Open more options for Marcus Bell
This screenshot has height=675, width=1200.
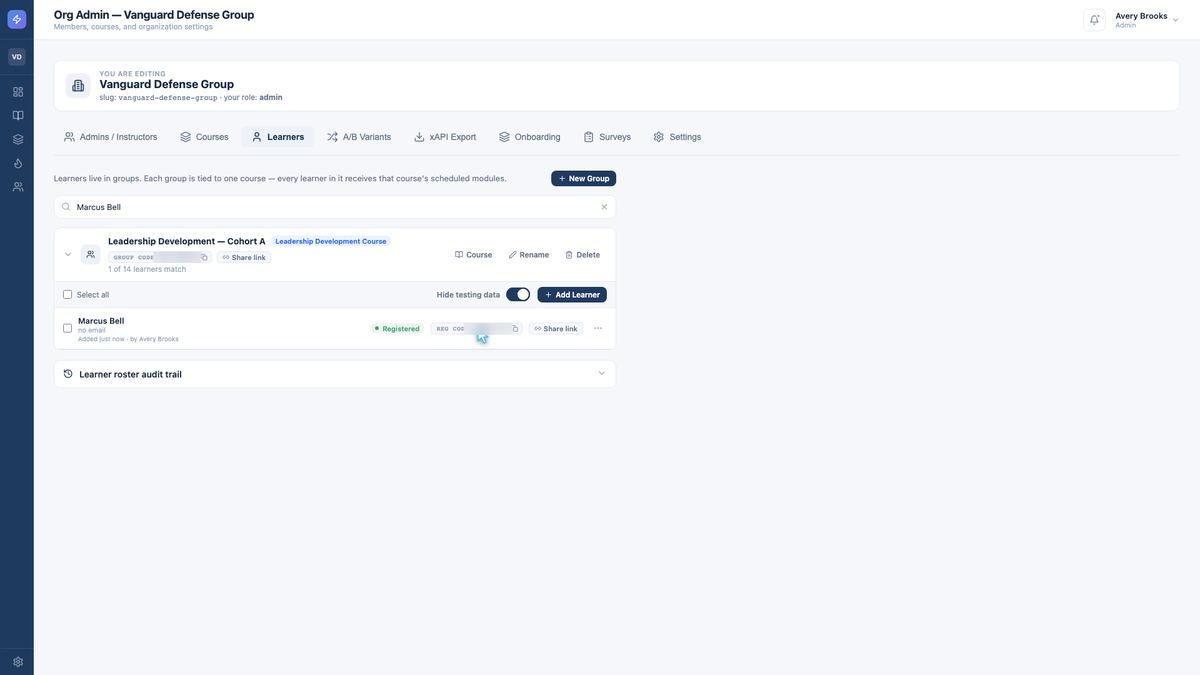(598, 328)
